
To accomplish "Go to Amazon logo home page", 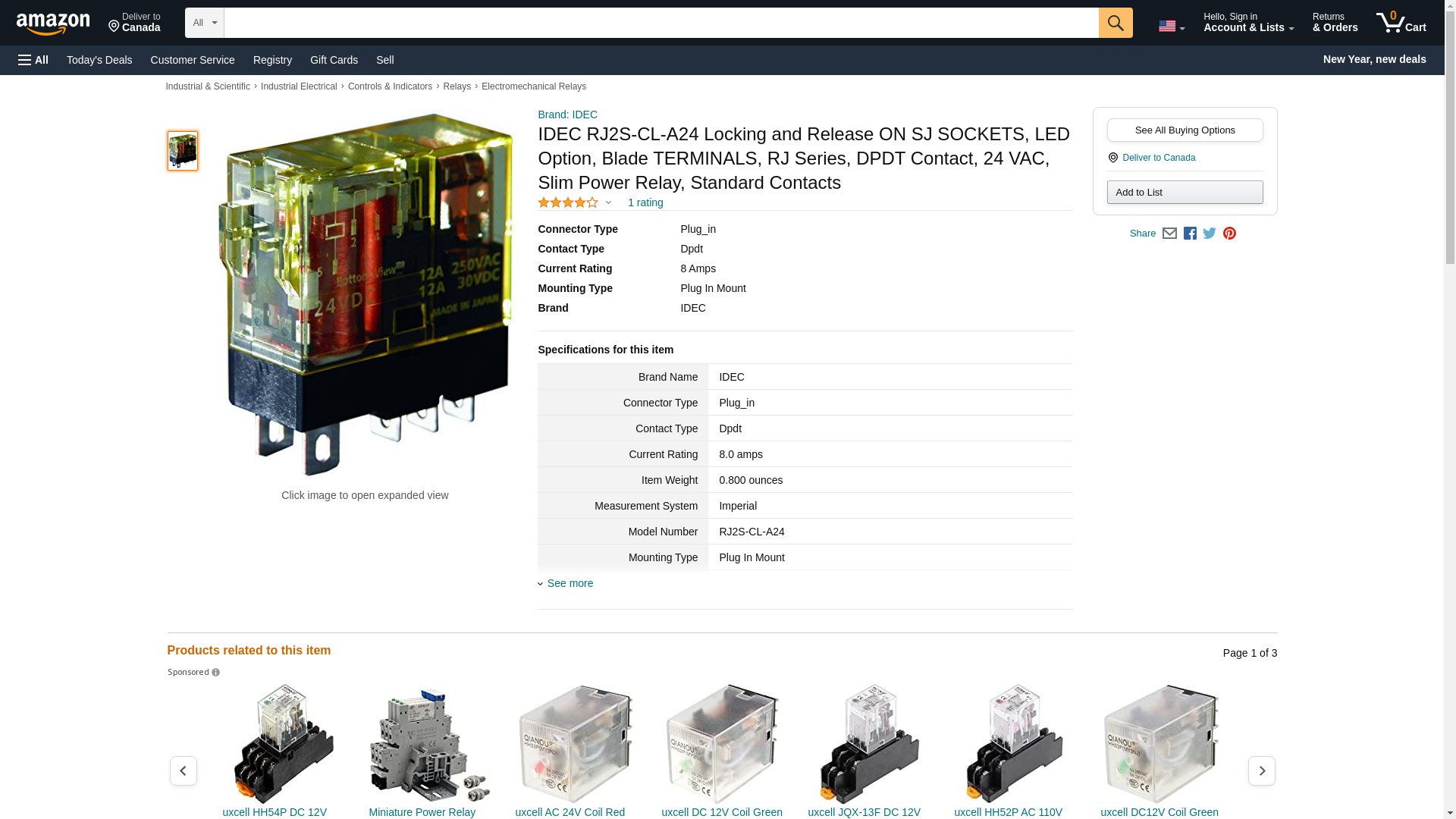I will pyautogui.click(x=53, y=24).
